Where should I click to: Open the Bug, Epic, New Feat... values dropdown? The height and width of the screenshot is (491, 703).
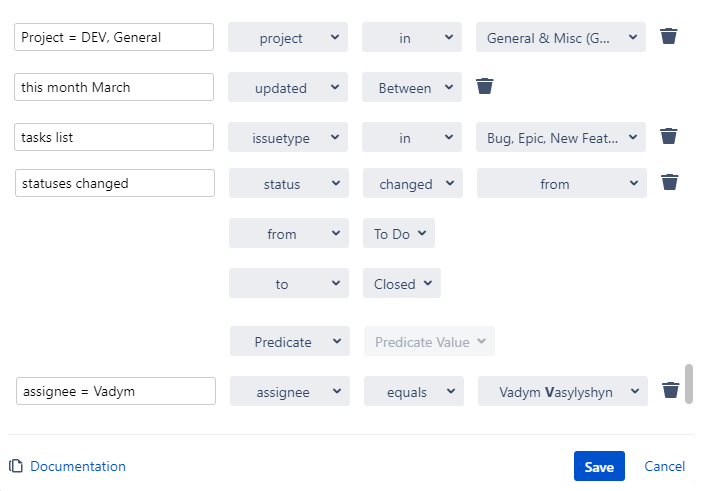(x=561, y=138)
